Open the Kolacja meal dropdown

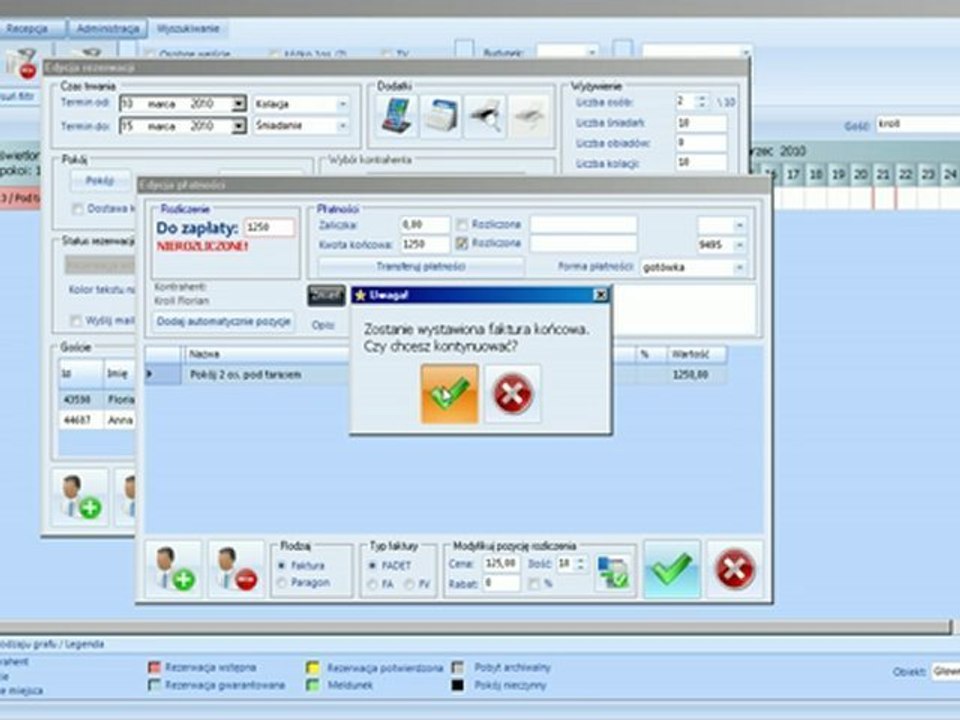(343, 104)
